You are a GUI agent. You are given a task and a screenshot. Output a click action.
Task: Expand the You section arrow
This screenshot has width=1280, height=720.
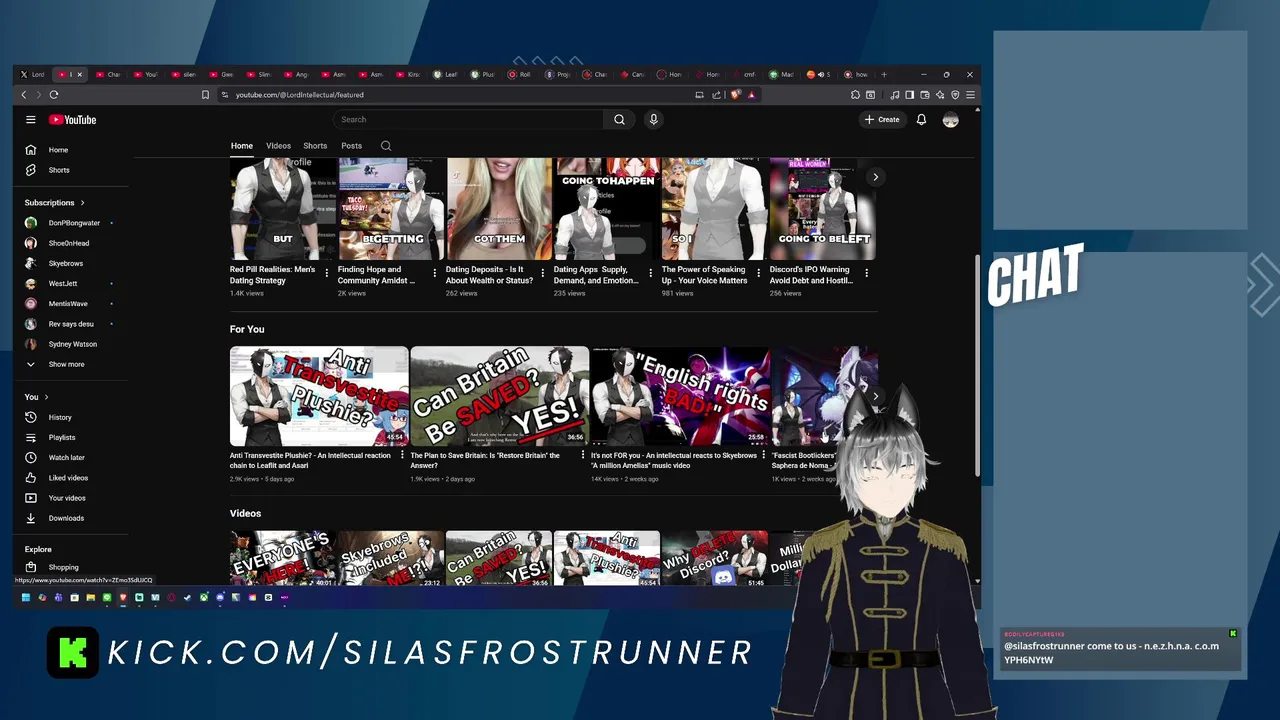click(x=46, y=397)
